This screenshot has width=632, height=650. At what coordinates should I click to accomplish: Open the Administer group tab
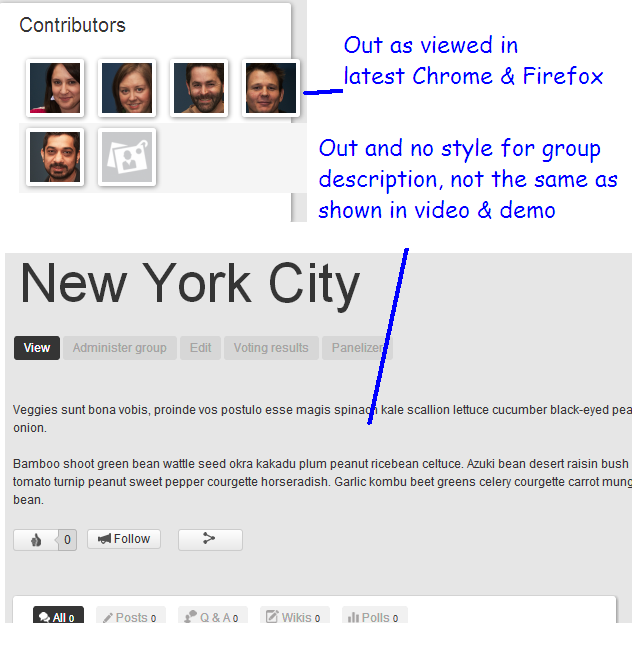(120, 348)
